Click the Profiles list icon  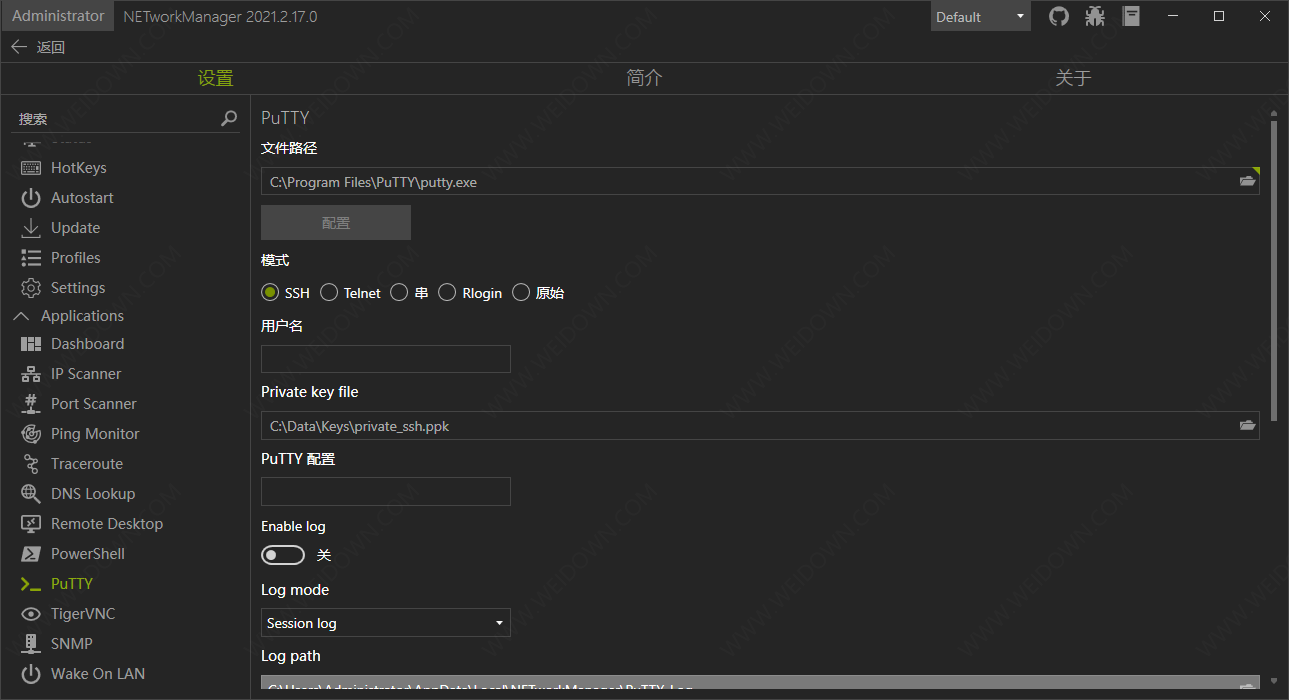[31, 258]
